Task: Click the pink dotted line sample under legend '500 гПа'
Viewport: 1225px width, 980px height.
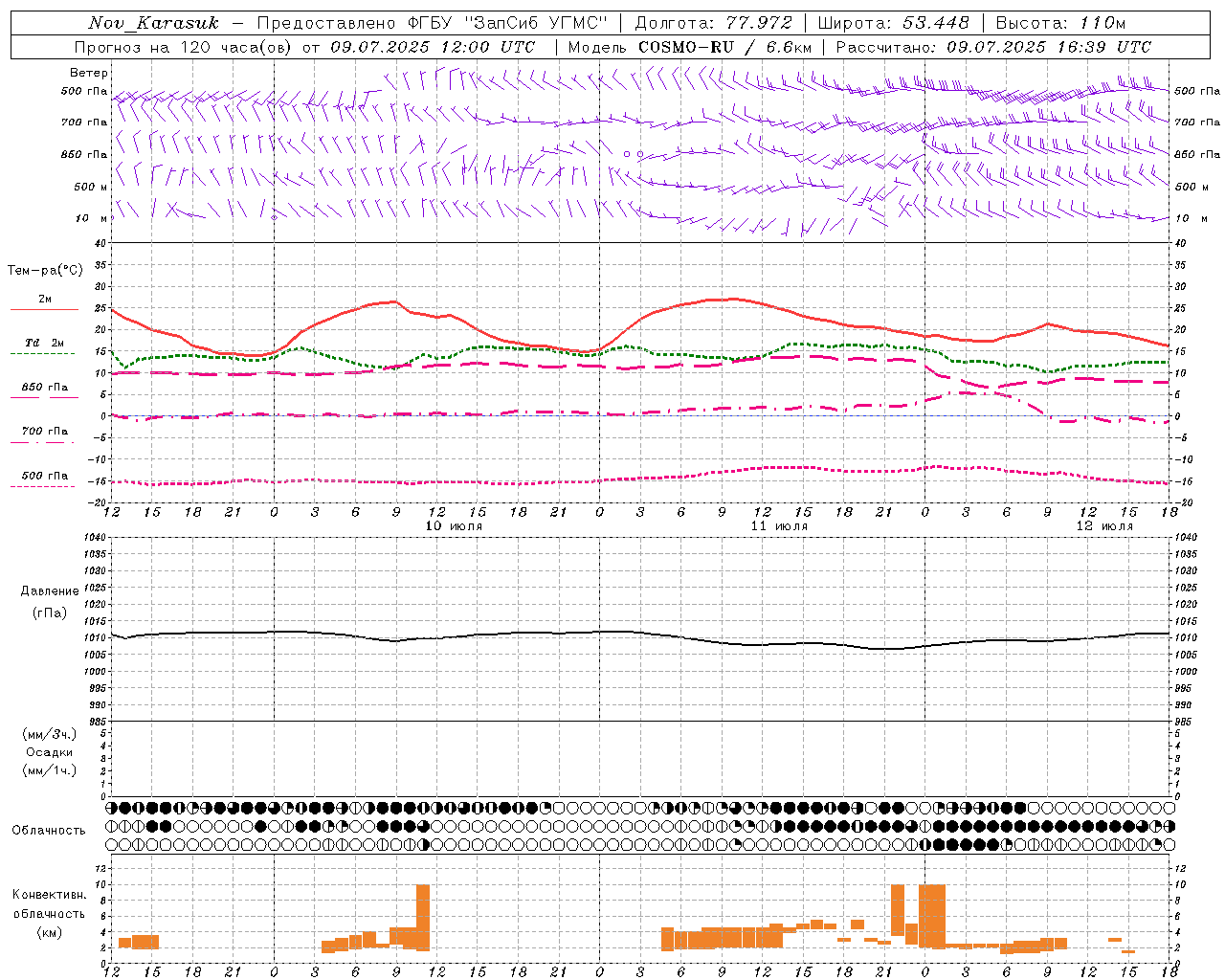Action: coord(42,487)
